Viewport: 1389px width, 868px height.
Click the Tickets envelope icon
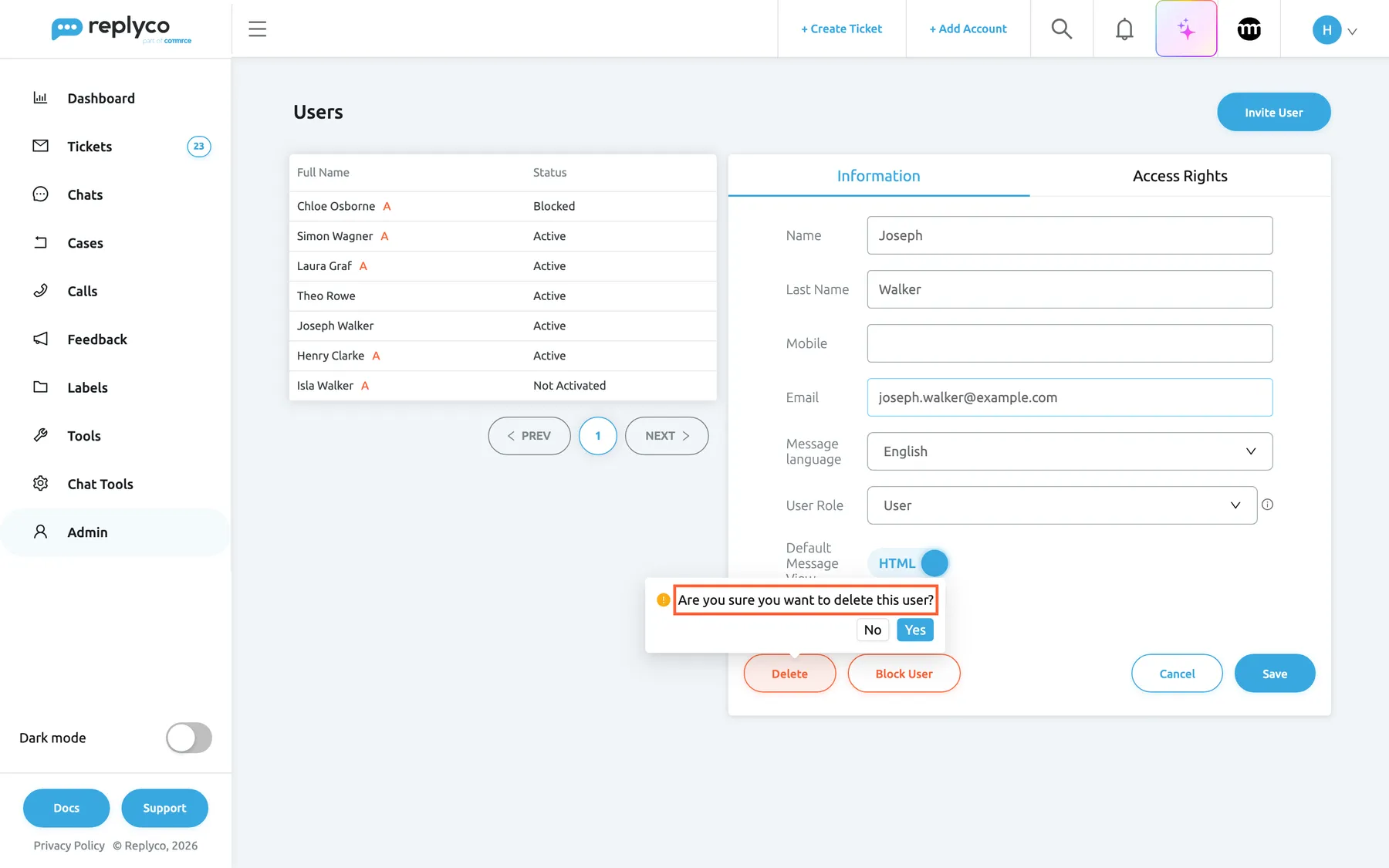click(41, 146)
